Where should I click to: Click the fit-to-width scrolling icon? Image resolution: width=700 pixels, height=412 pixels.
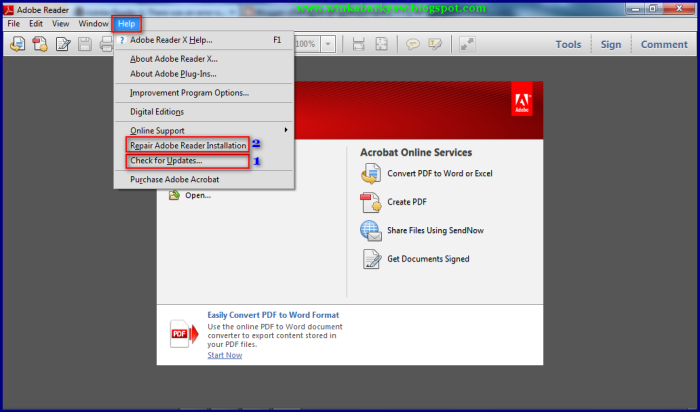pos(359,44)
